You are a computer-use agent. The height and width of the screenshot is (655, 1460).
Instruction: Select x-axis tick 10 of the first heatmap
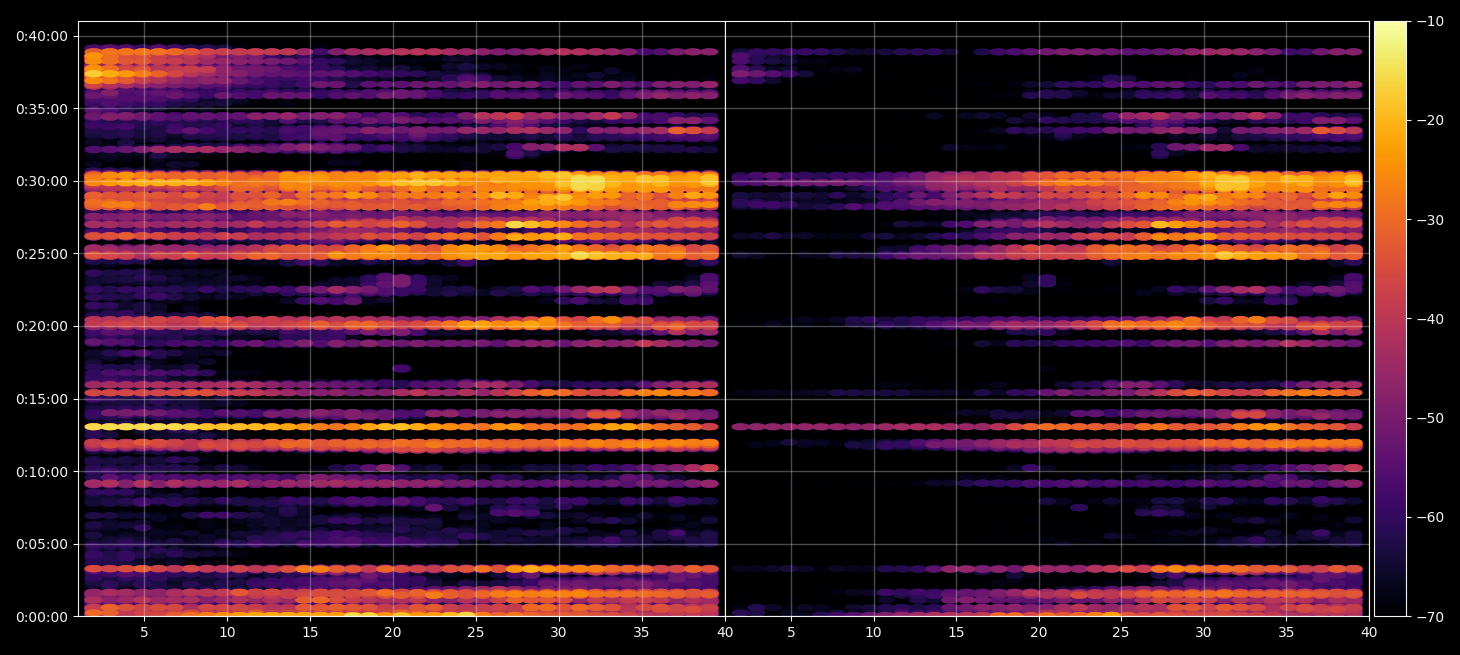coord(227,632)
